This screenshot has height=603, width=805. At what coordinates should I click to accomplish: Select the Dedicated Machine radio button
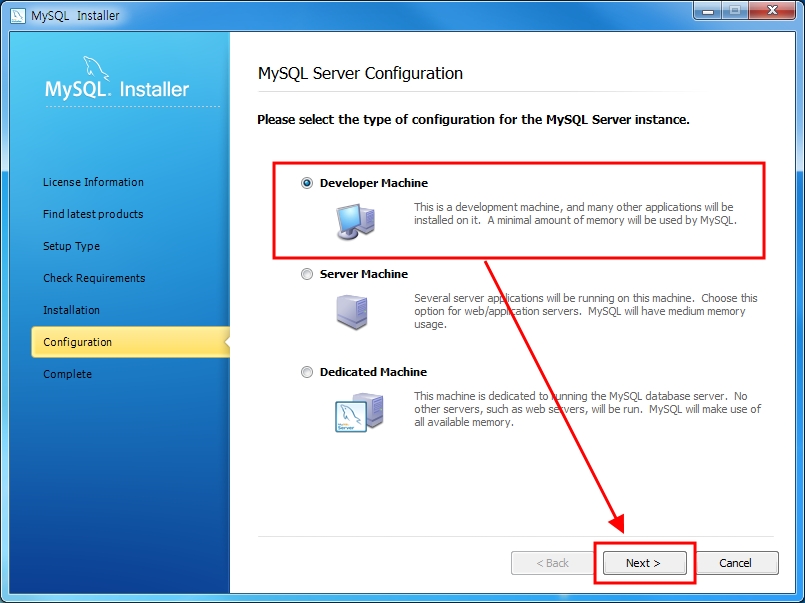coord(306,372)
